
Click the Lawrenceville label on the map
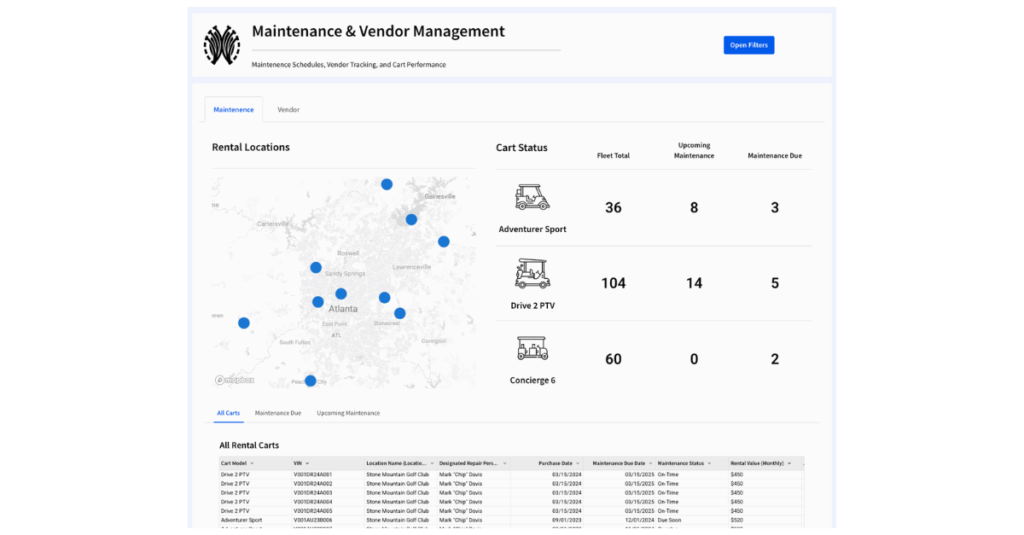[411, 267]
